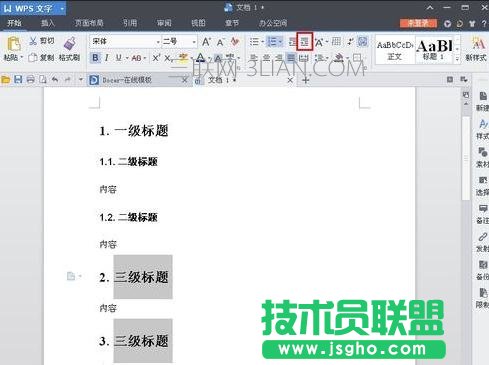Align paragraph to the left
The width and height of the screenshot is (489, 365).
pyautogui.click(x=254, y=58)
